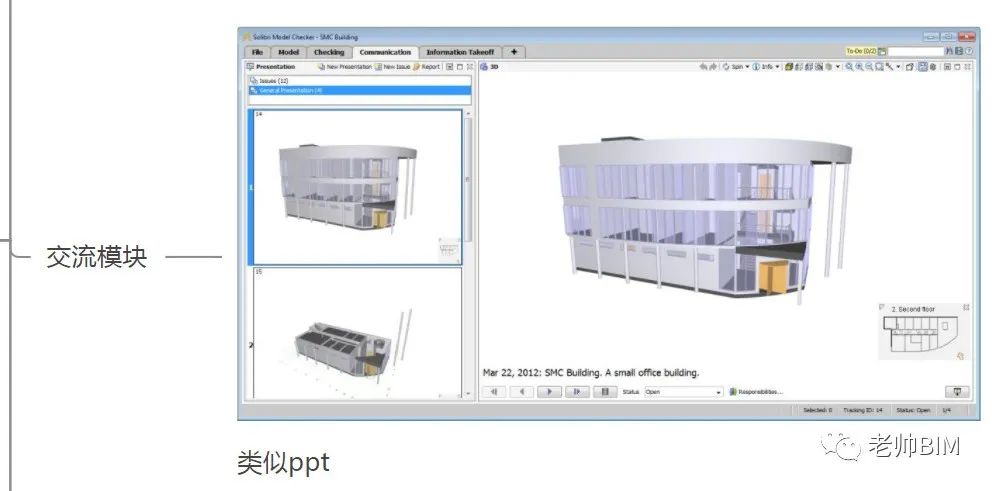Screen dimensions: 994x491
Task: Select Issues (12) list row
Action: (x=359, y=80)
